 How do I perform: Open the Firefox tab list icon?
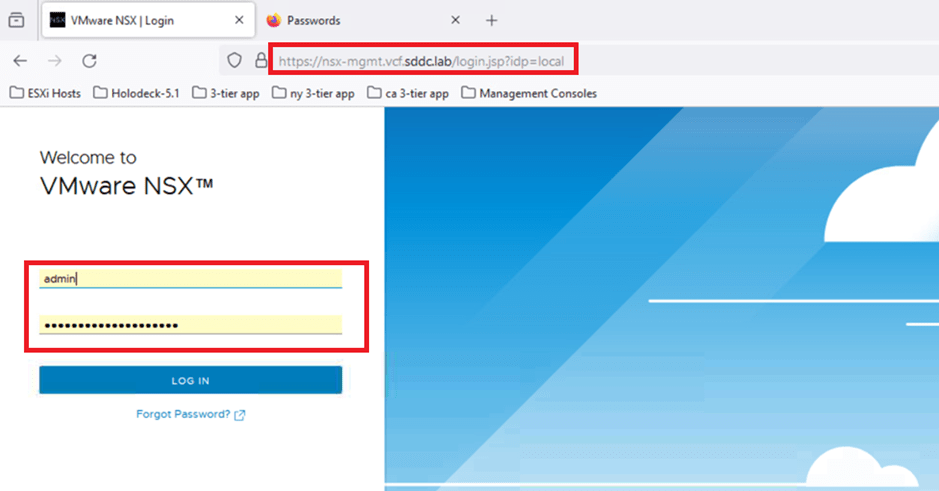pyautogui.click(x=16, y=20)
